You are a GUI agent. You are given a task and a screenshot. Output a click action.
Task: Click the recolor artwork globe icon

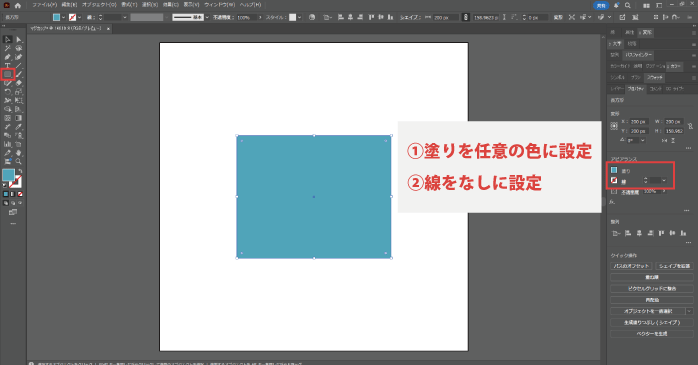point(312,17)
